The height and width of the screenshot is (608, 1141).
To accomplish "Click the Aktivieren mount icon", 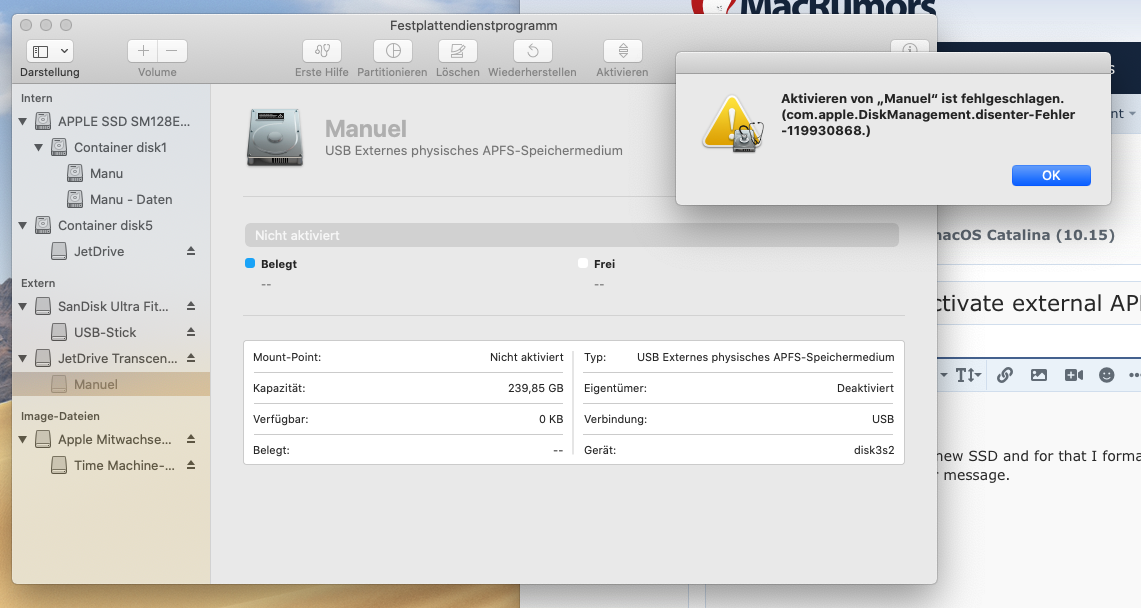I will (x=623, y=51).
